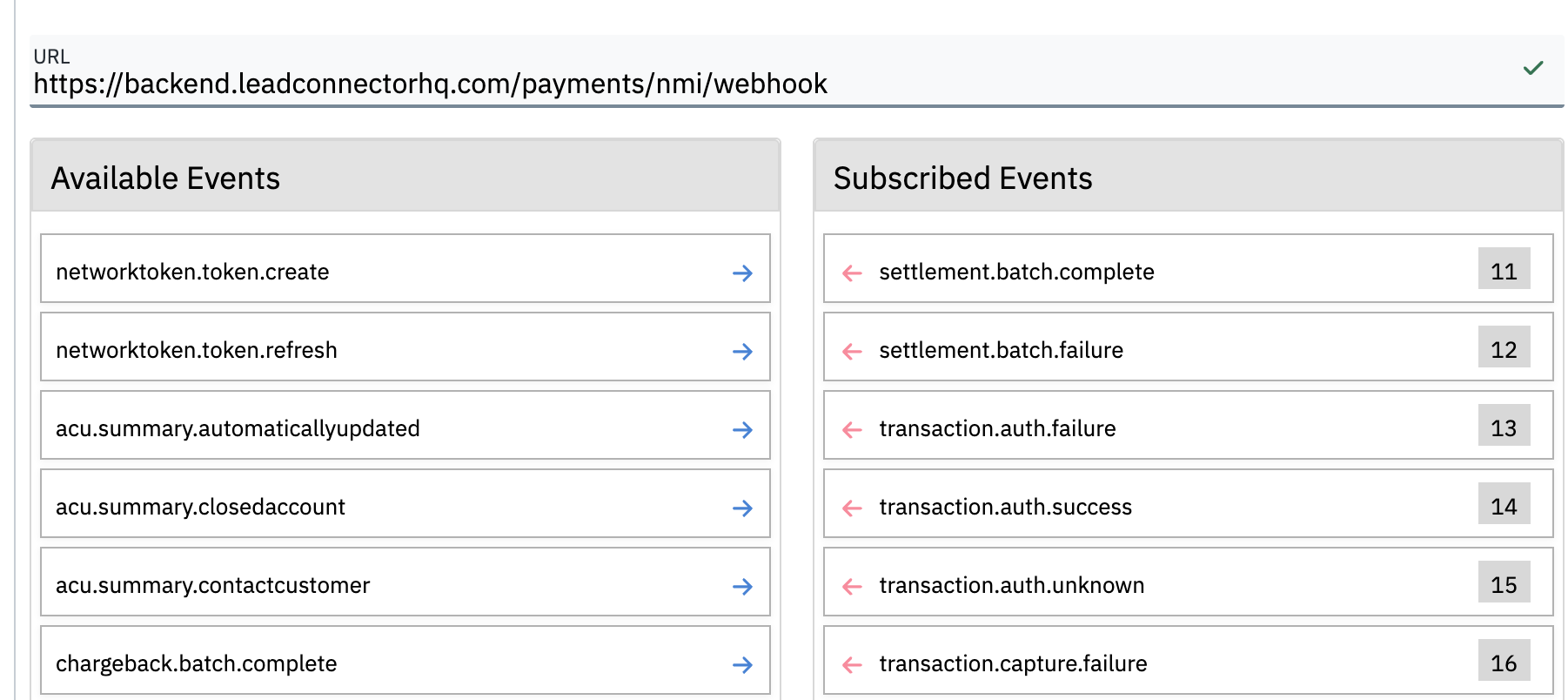Viewport: 1568px width, 700px height.
Task: Click the left arrow beside transaction.capture.failure
Action: pos(853,665)
